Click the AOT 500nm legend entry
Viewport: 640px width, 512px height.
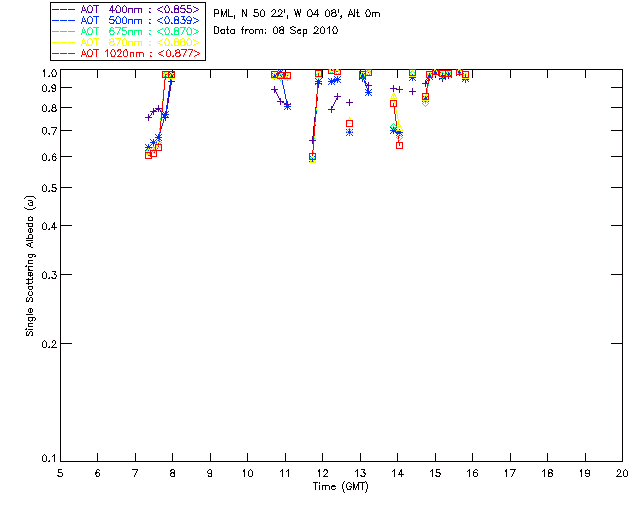click(x=127, y=20)
